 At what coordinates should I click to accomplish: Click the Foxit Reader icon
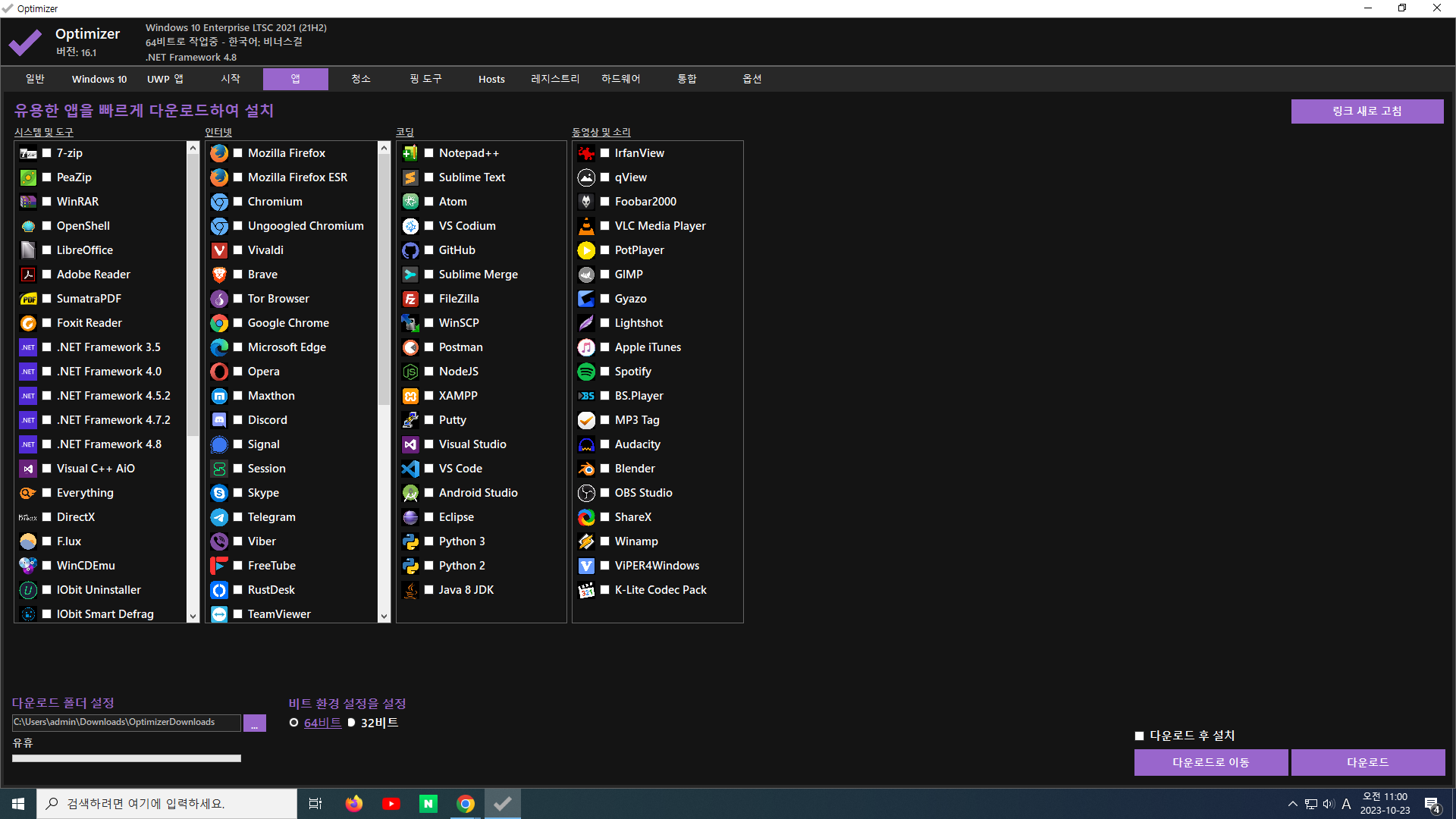[x=28, y=323]
